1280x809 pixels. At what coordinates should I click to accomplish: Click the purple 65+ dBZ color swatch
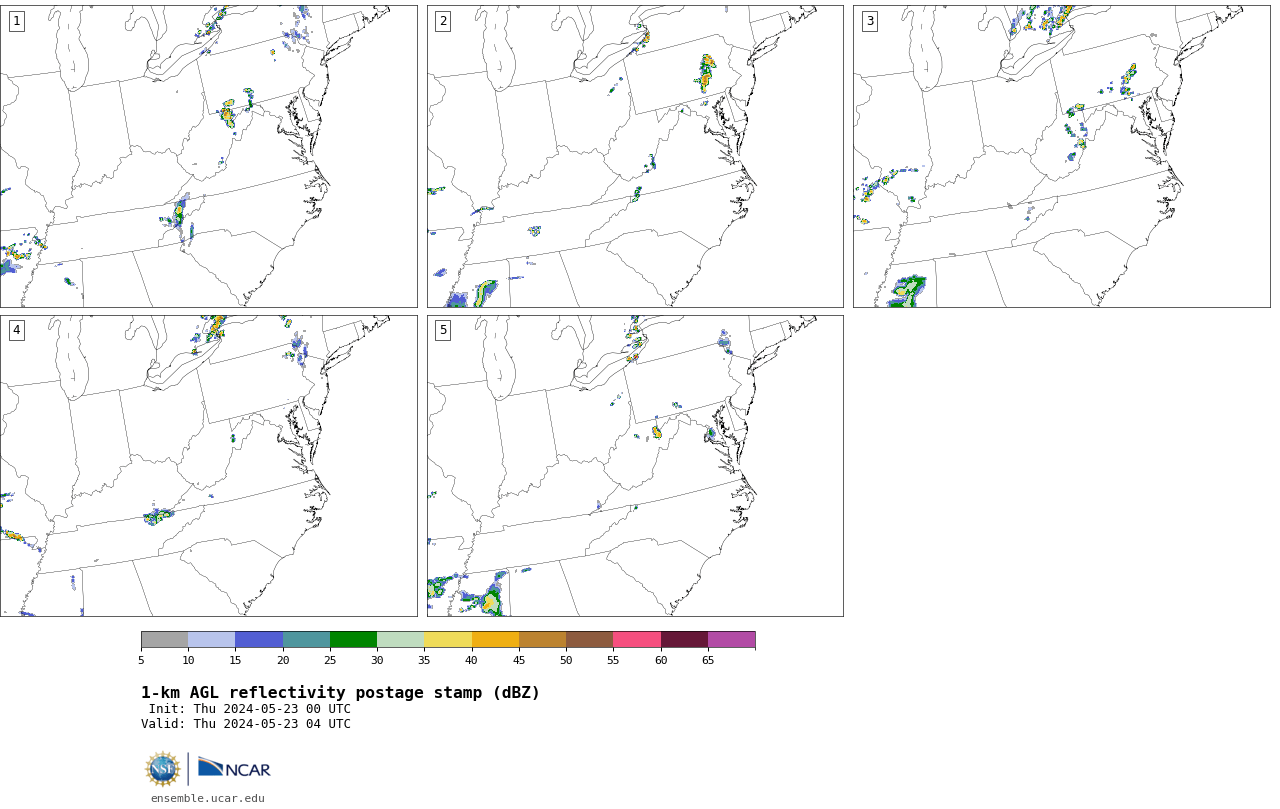pos(731,640)
